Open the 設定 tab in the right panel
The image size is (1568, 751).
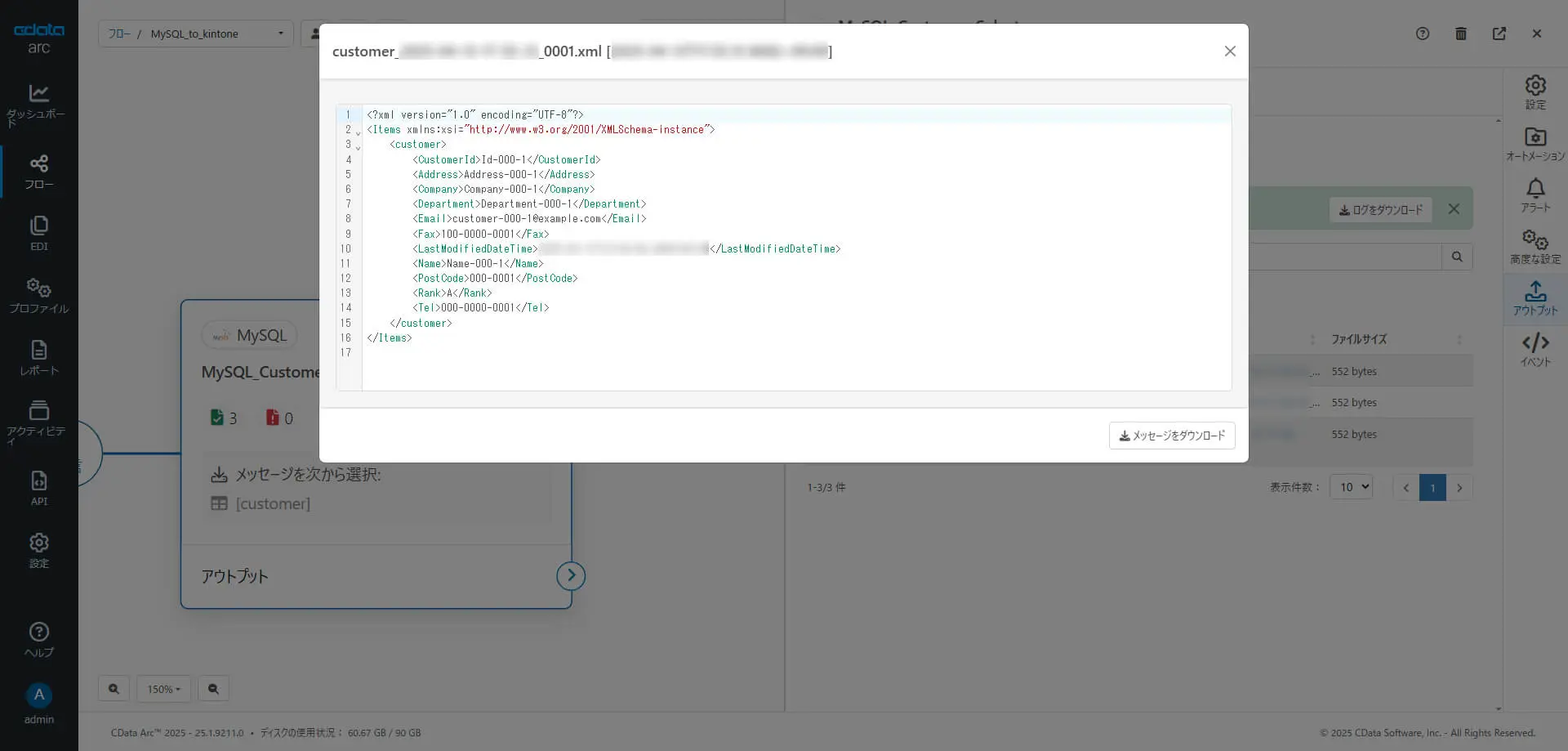click(x=1535, y=92)
